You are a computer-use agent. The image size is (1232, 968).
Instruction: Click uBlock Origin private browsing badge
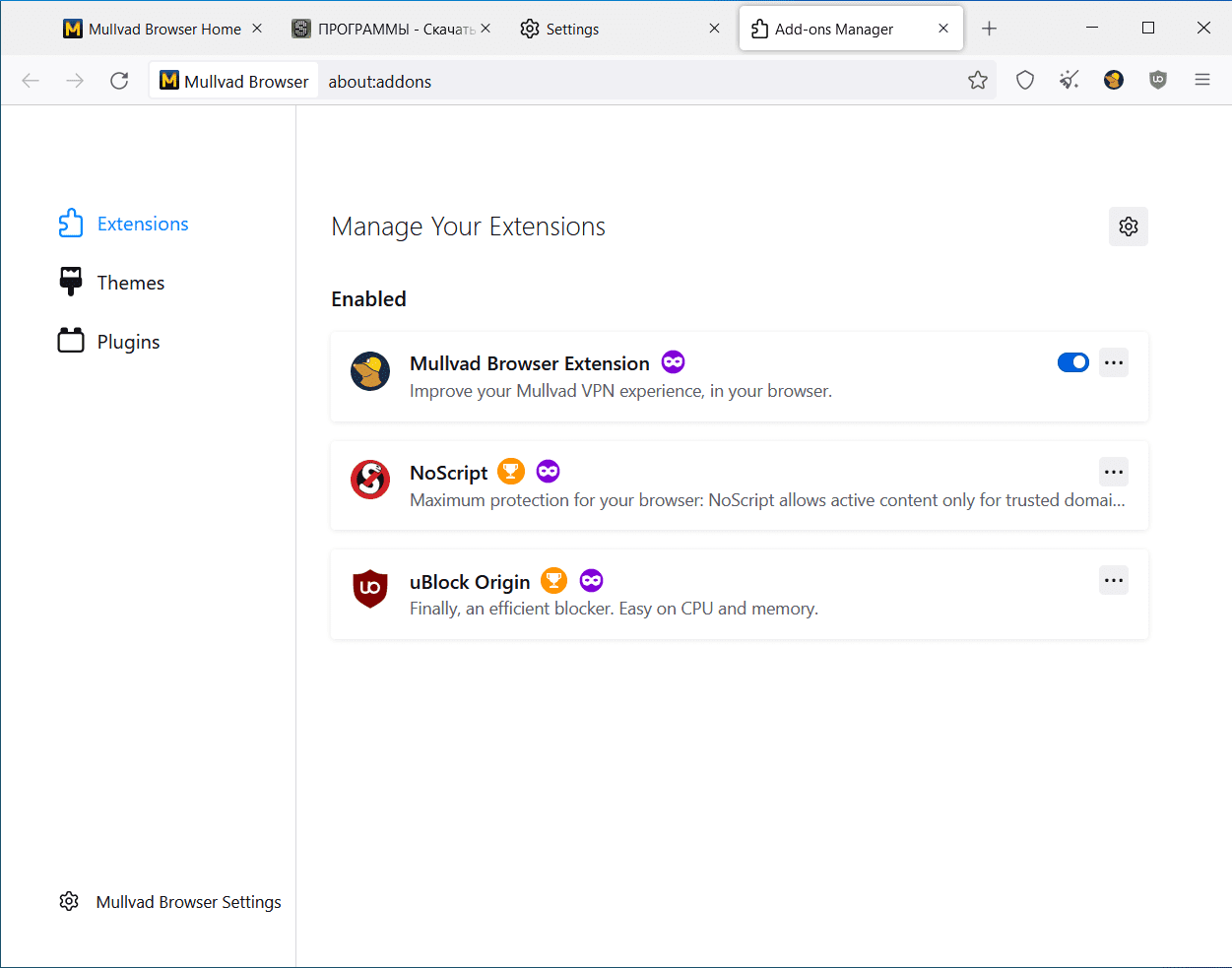(591, 581)
